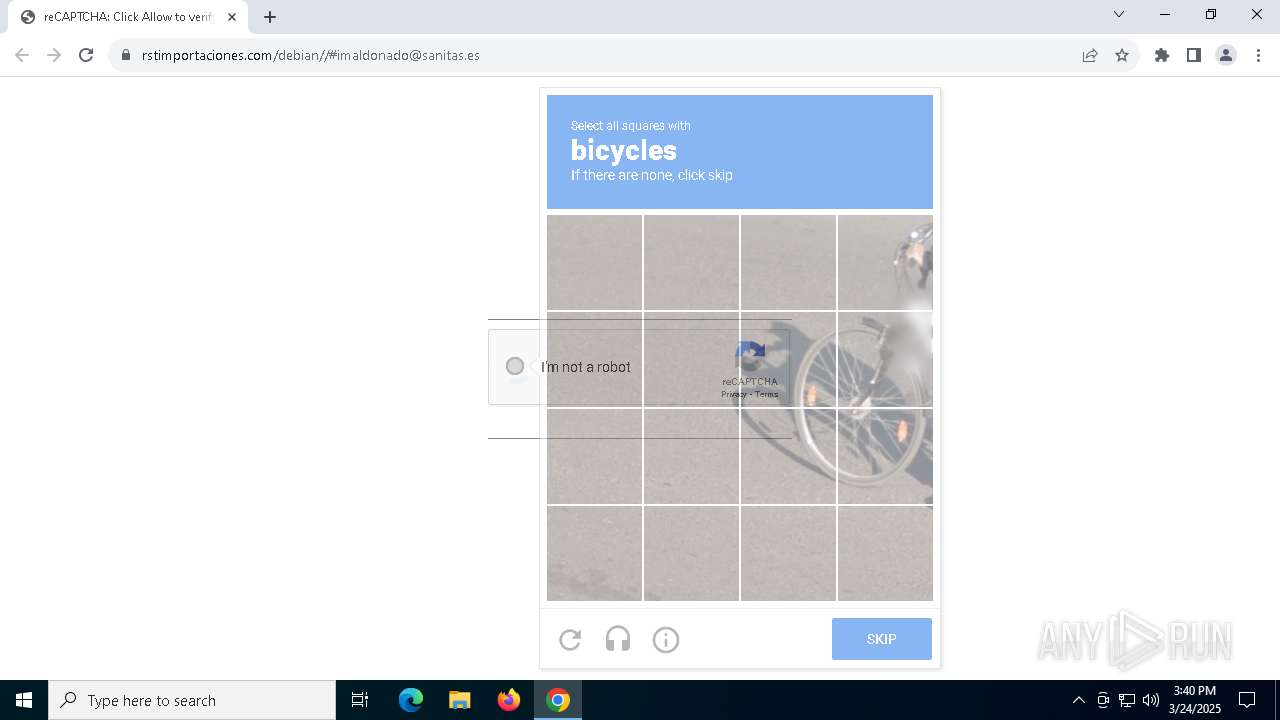Open the network status tray icon
The height and width of the screenshot is (720, 1280).
[1127, 700]
